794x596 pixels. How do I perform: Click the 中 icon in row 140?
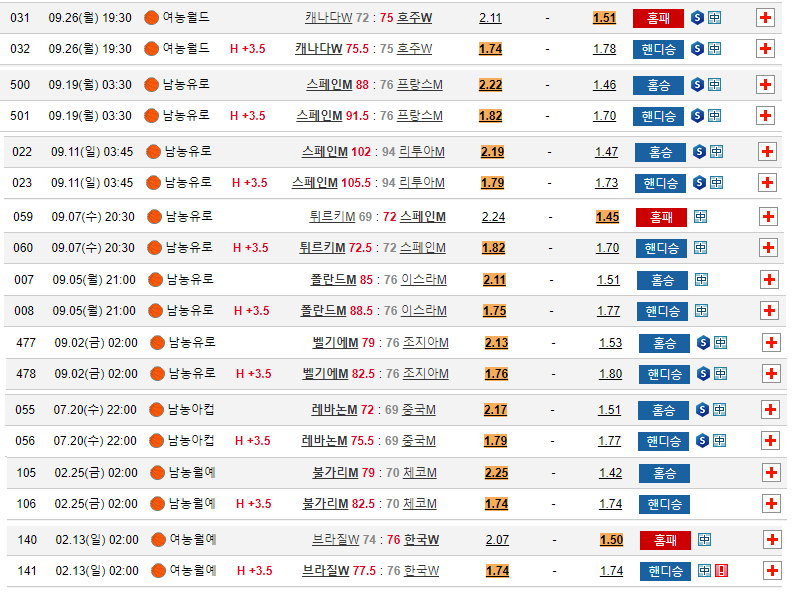pos(704,540)
